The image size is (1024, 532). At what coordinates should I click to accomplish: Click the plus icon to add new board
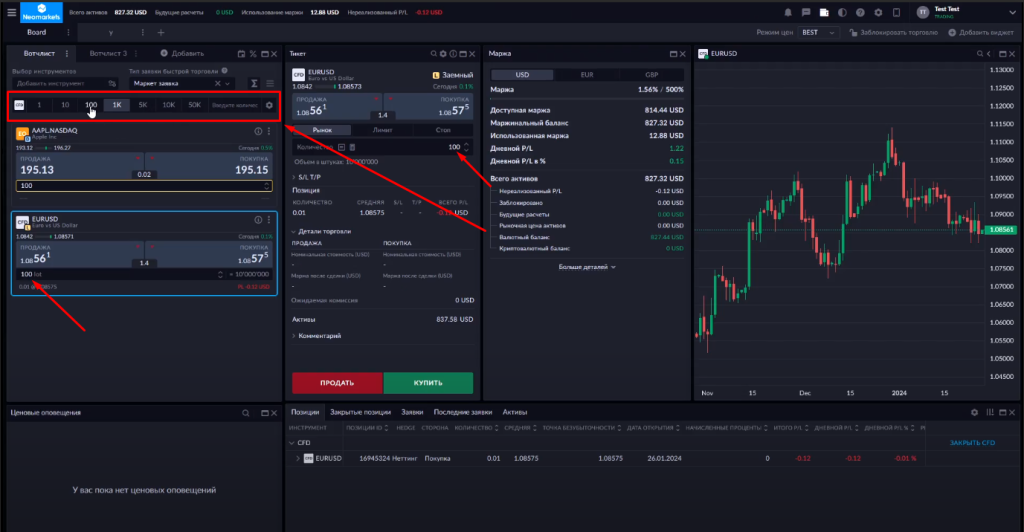point(161,33)
